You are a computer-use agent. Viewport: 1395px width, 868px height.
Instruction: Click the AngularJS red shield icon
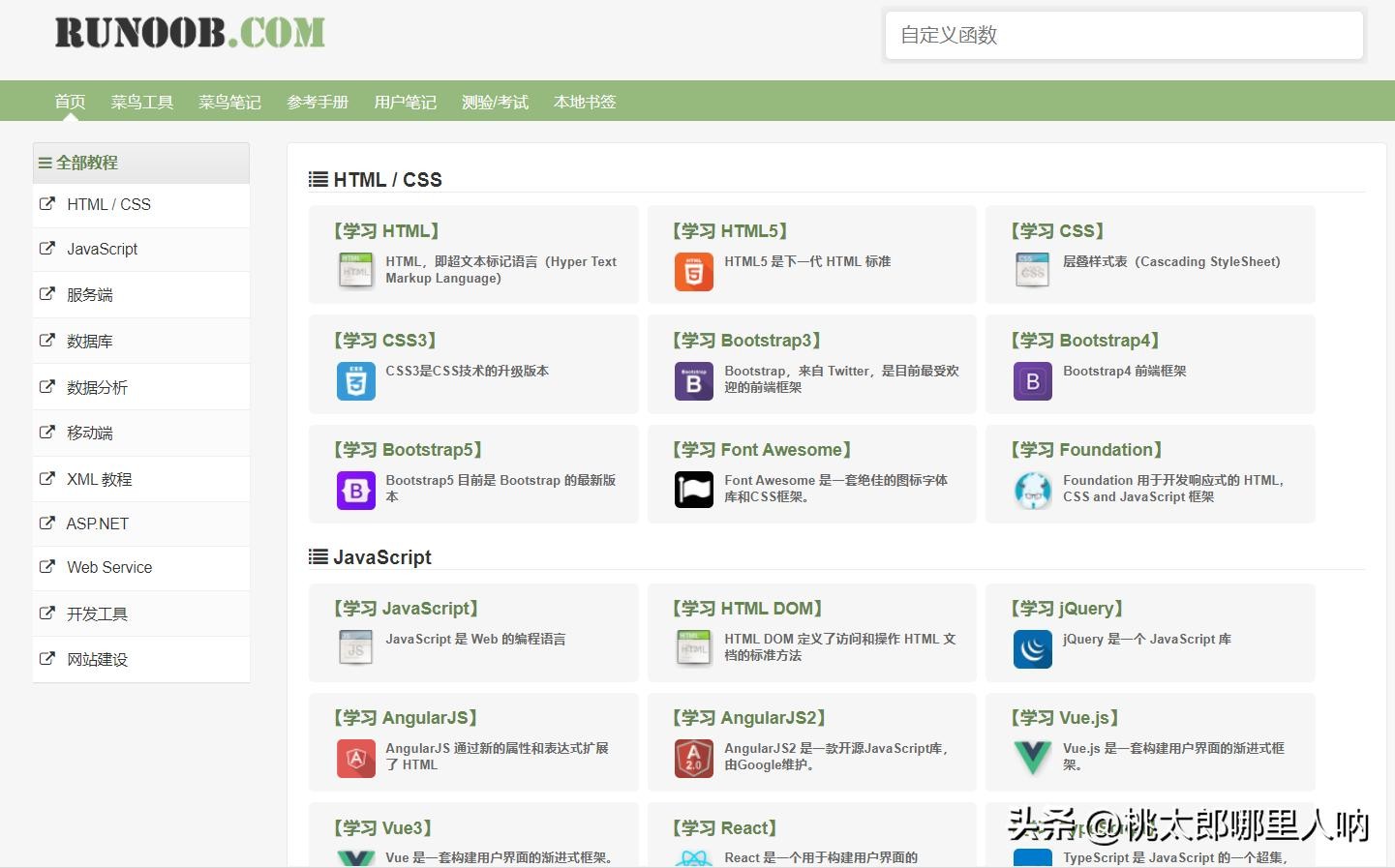coord(355,759)
